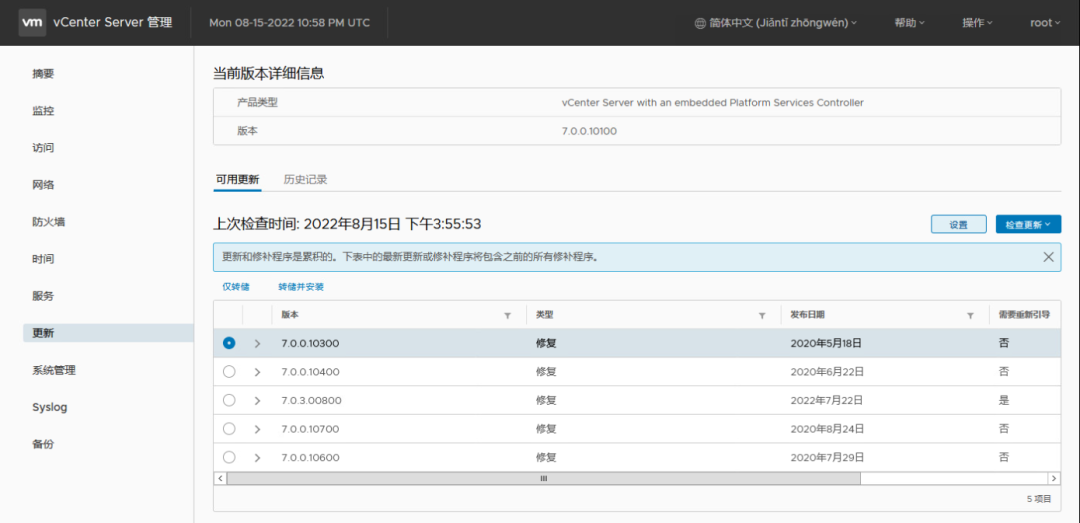Go to 防火墙 in the sidebar
Image resolution: width=1080 pixels, height=523 pixels.
(x=48, y=222)
